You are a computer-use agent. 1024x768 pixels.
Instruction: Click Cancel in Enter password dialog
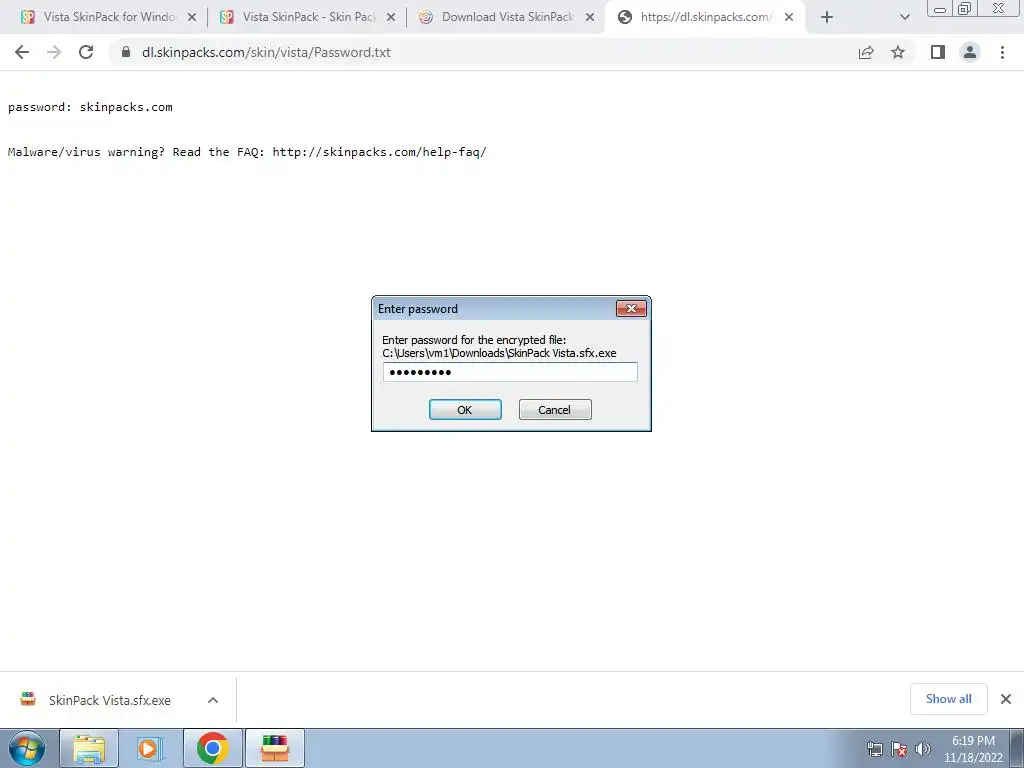555,409
